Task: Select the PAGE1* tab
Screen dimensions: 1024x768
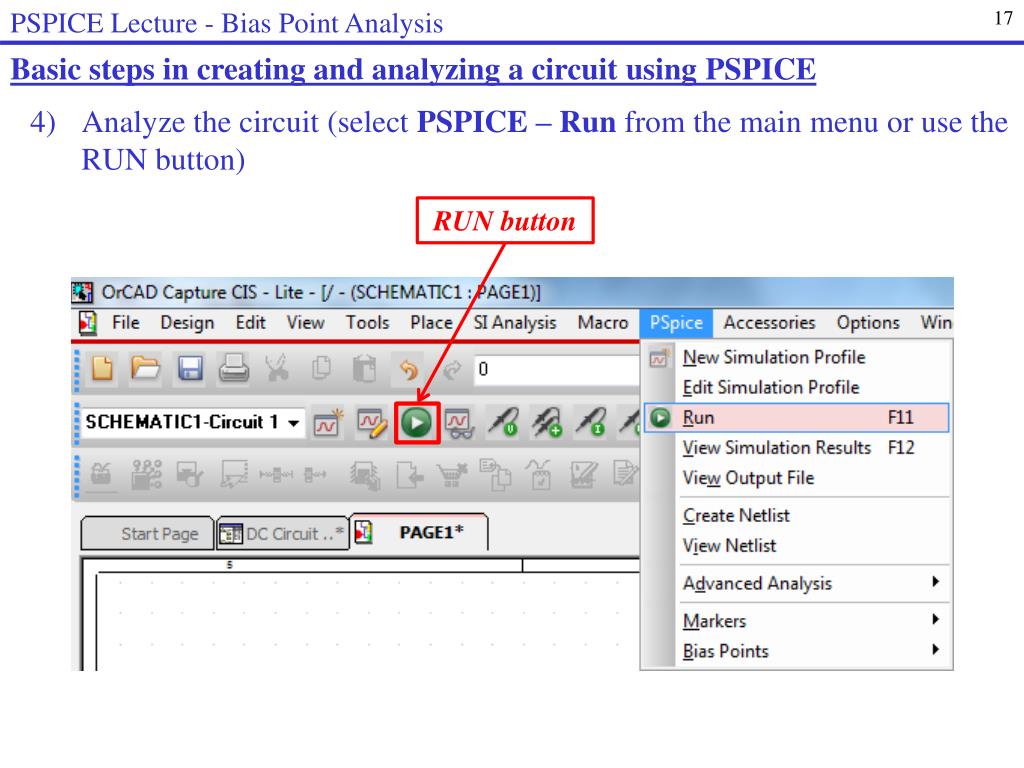Action: point(419,532)
